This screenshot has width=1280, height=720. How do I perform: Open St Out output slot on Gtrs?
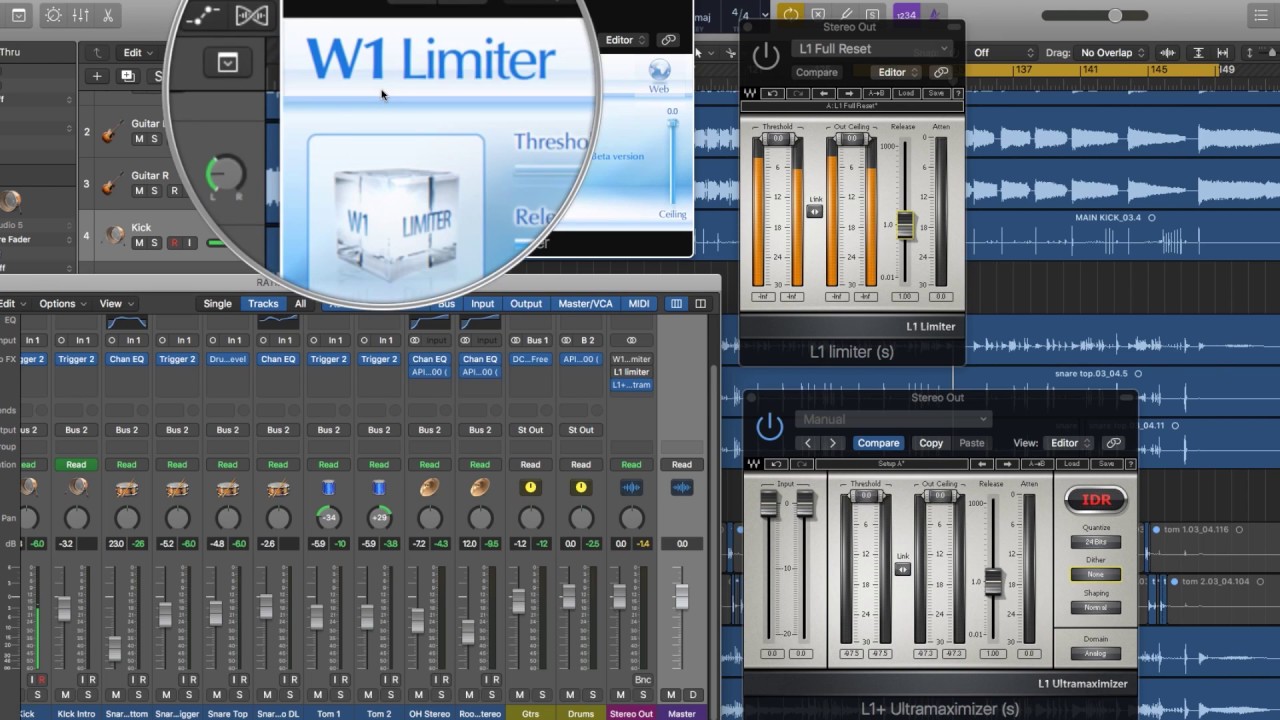tap(530, 430)
